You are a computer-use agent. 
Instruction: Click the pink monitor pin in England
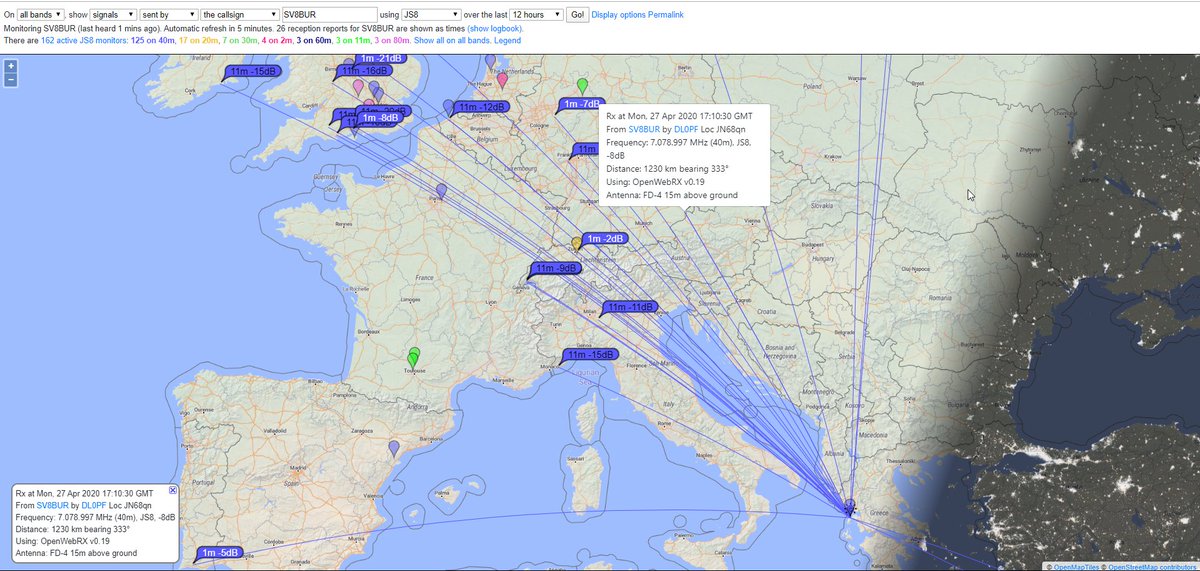tap(359, 88)
